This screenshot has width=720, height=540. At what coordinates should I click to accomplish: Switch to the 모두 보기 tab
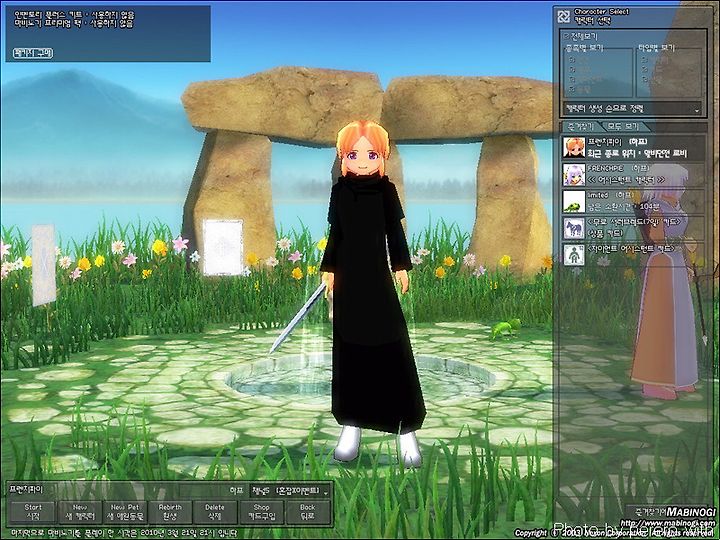(623, 126)
